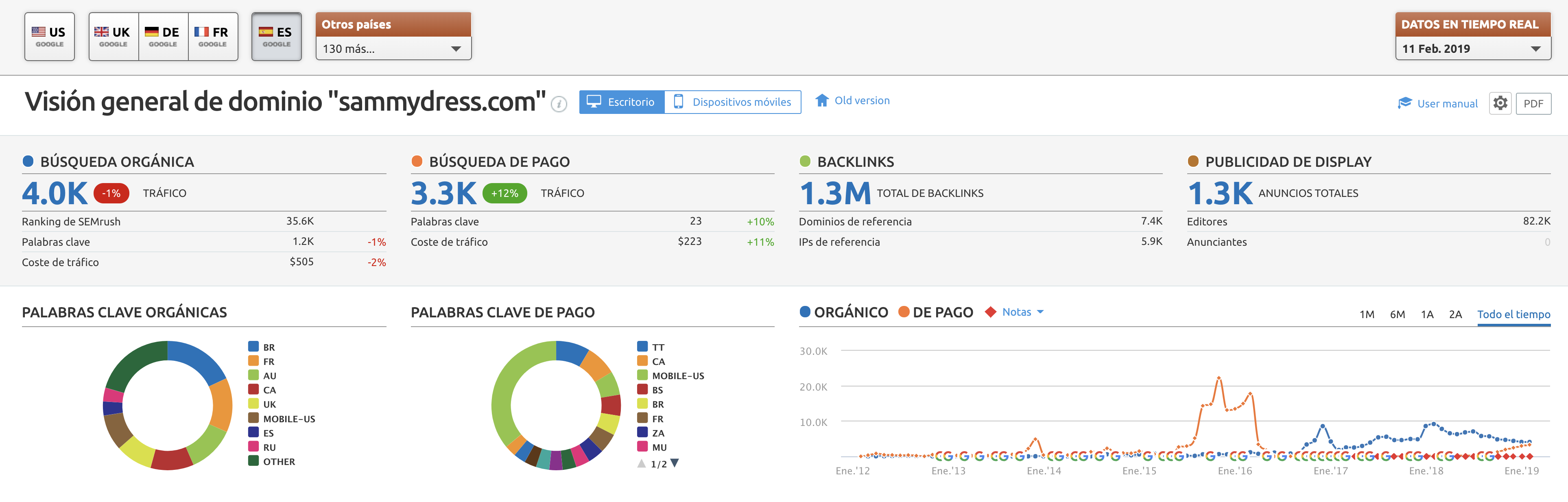Screen dimensions: 1568x502
Task: Select the Todo el tiempo range tab
Action: click(x=1513, y=314)
